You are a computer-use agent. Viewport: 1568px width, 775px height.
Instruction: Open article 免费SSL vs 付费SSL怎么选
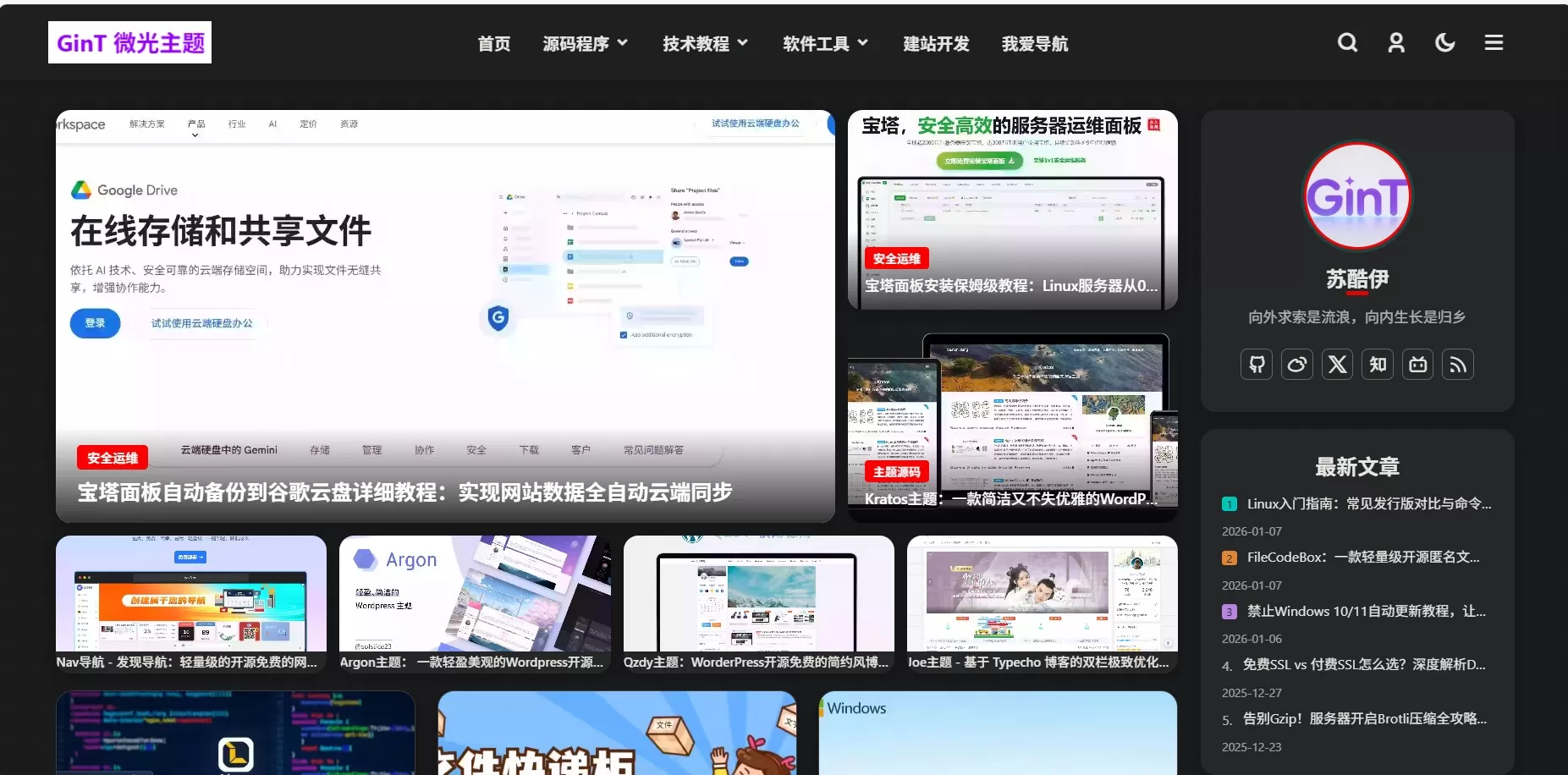[x=1363, y=665]
